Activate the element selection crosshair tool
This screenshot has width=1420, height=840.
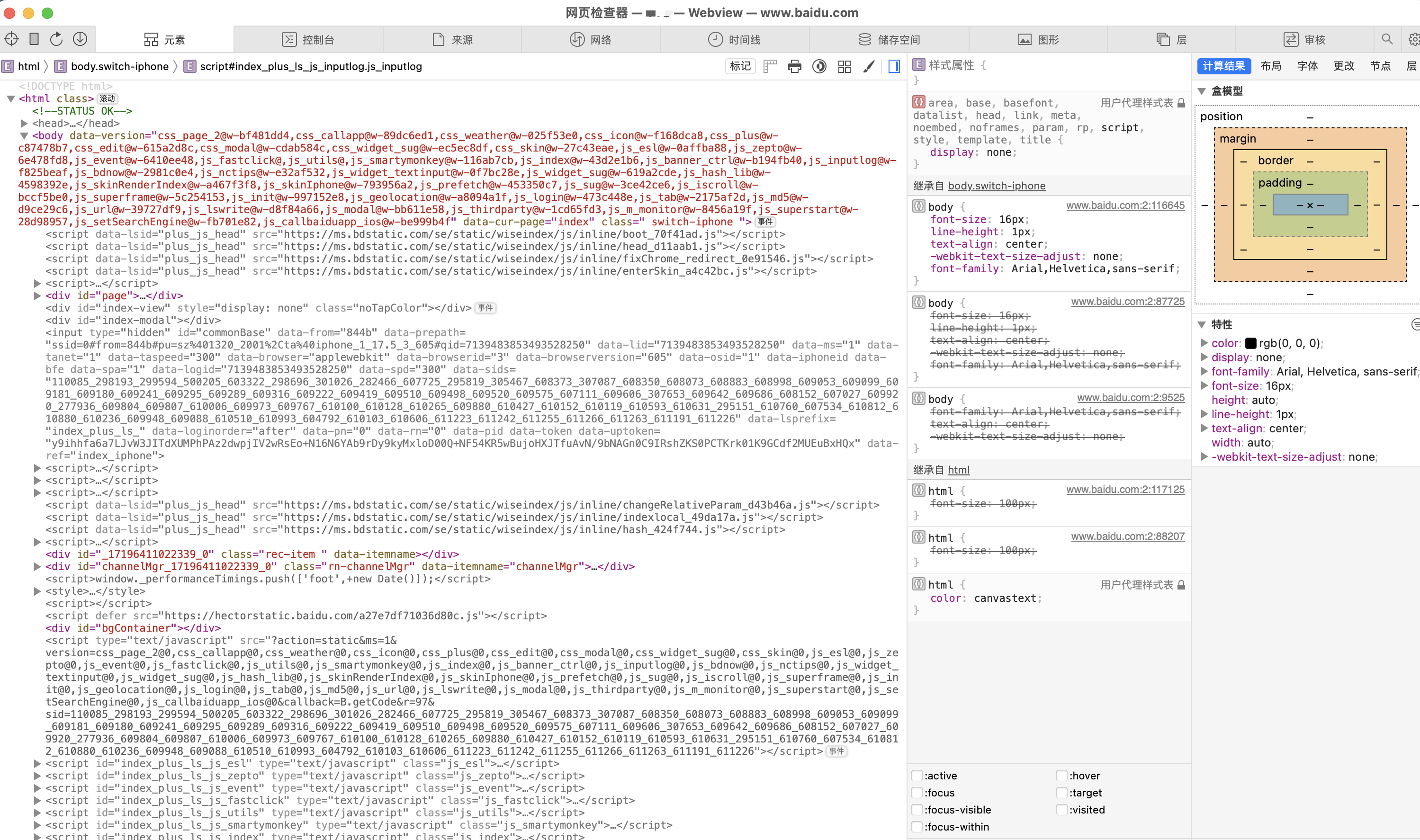click(12, 39)
